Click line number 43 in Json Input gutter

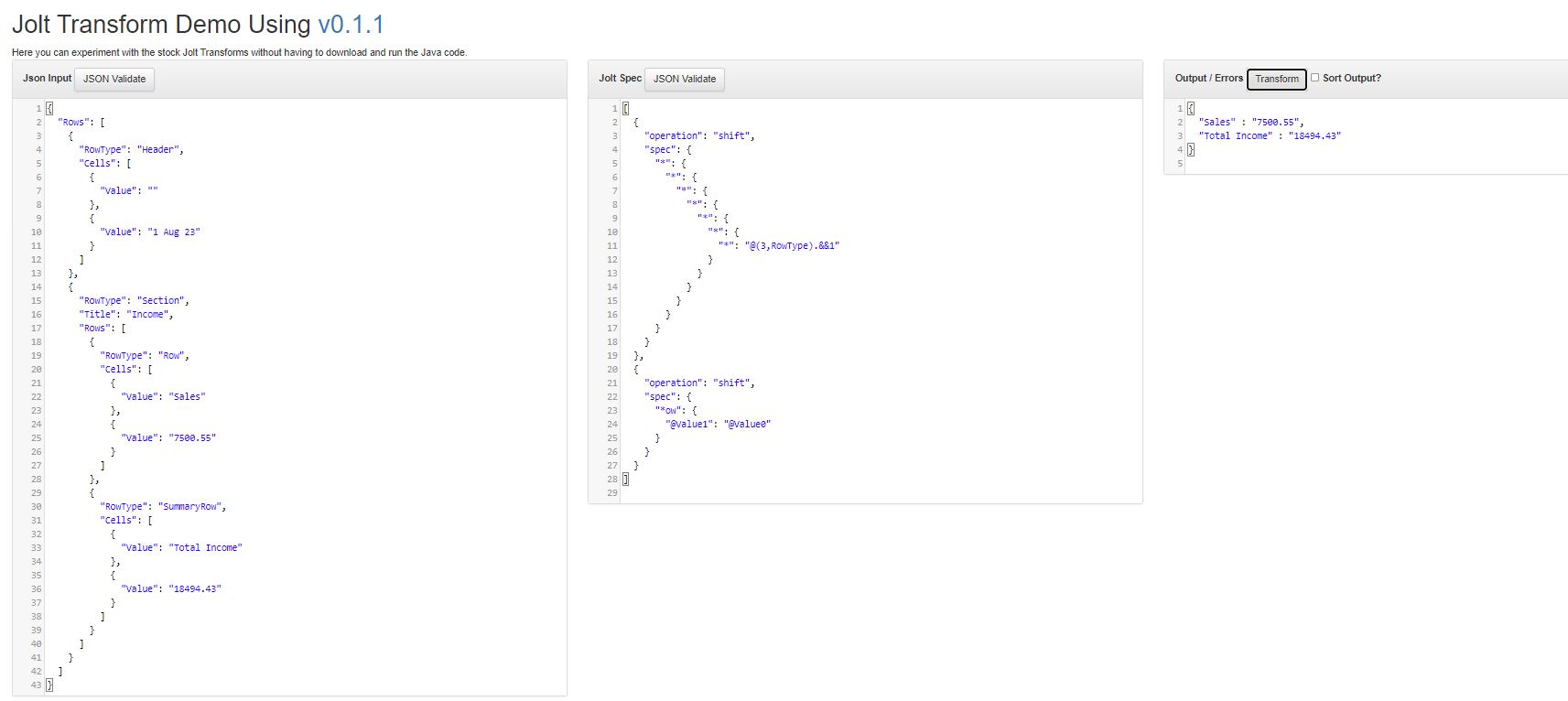coord(36,685)
